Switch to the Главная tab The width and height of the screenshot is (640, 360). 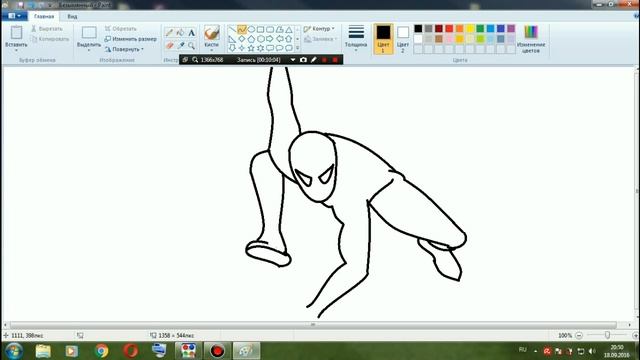pos(44,16)
